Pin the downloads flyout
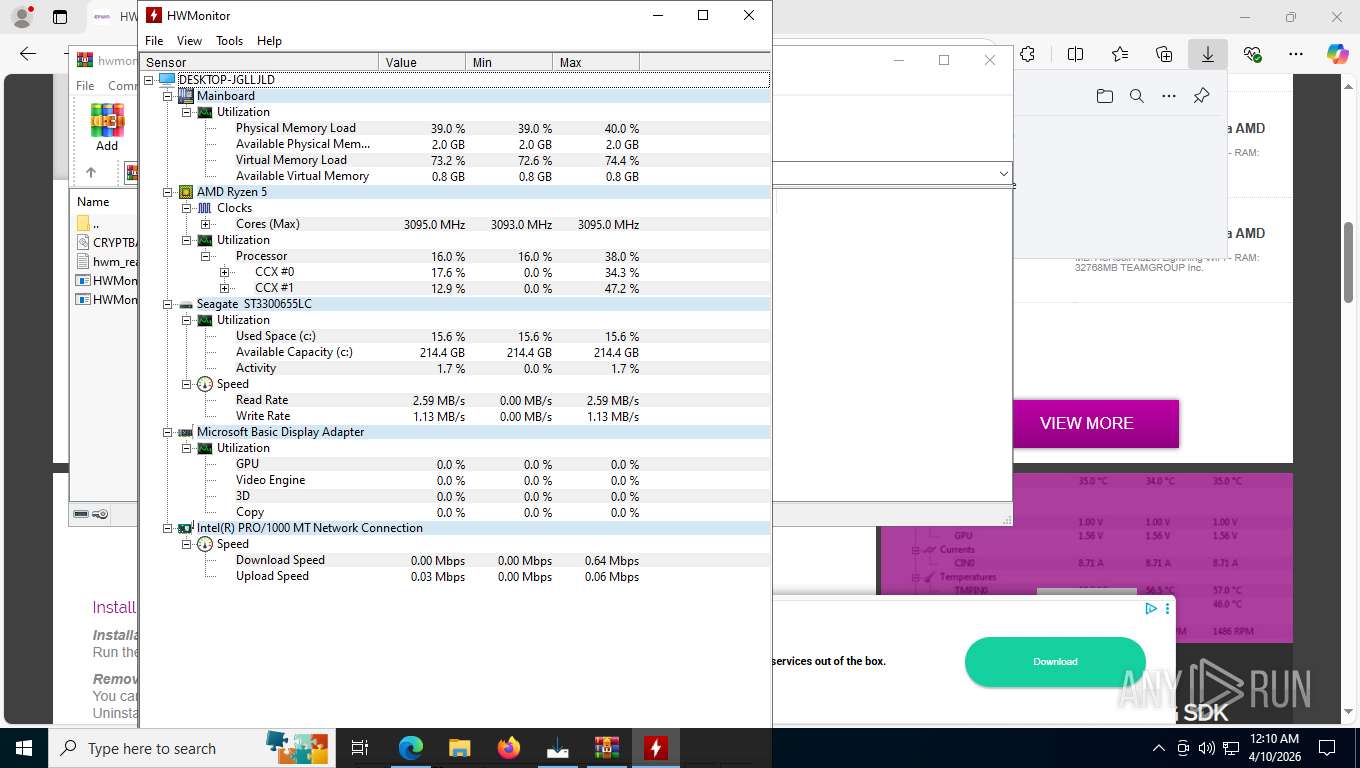This screenshot has width=1360, height=768. pos(1201,96)
